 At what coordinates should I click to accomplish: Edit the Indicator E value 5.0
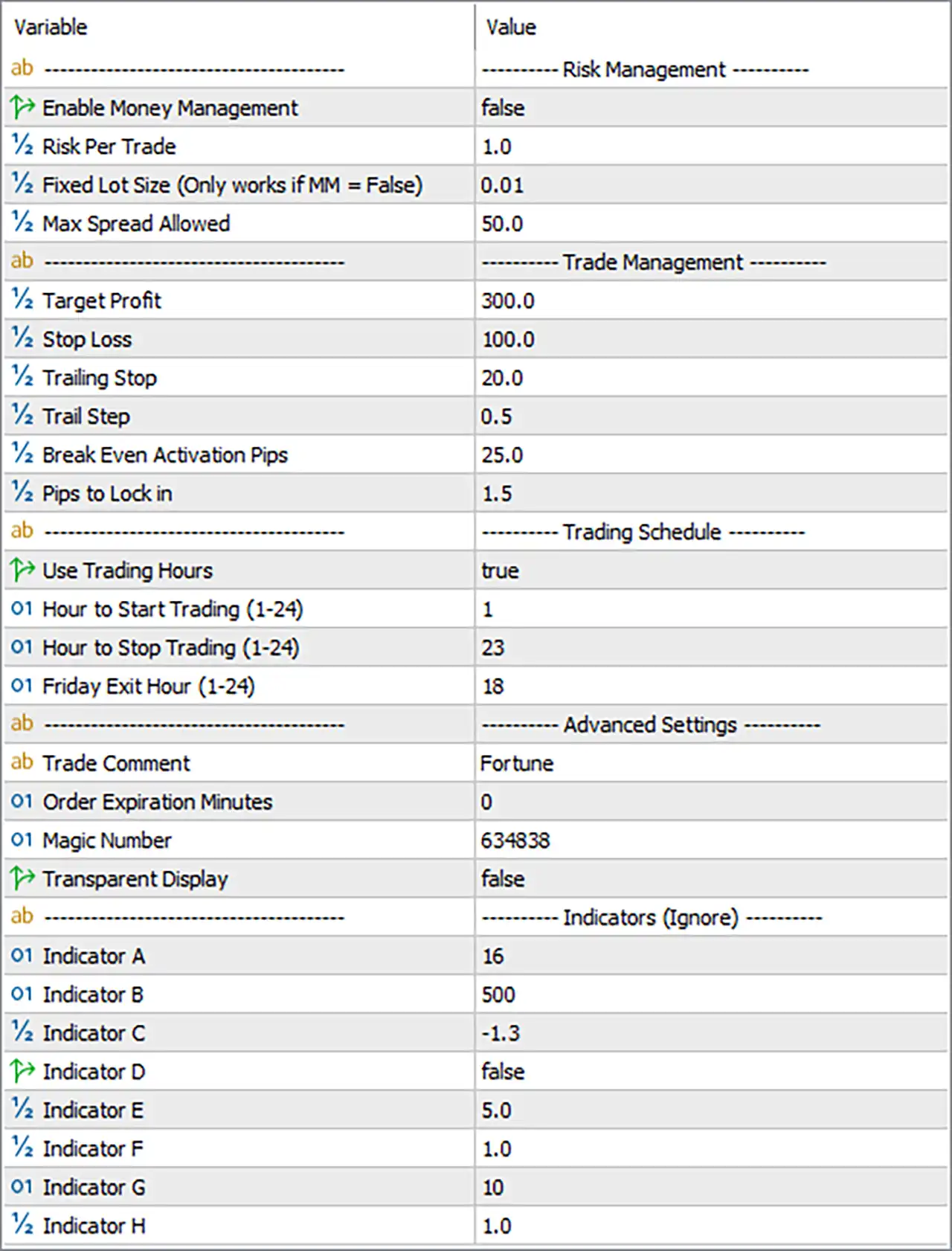[x=496, y=1110]
